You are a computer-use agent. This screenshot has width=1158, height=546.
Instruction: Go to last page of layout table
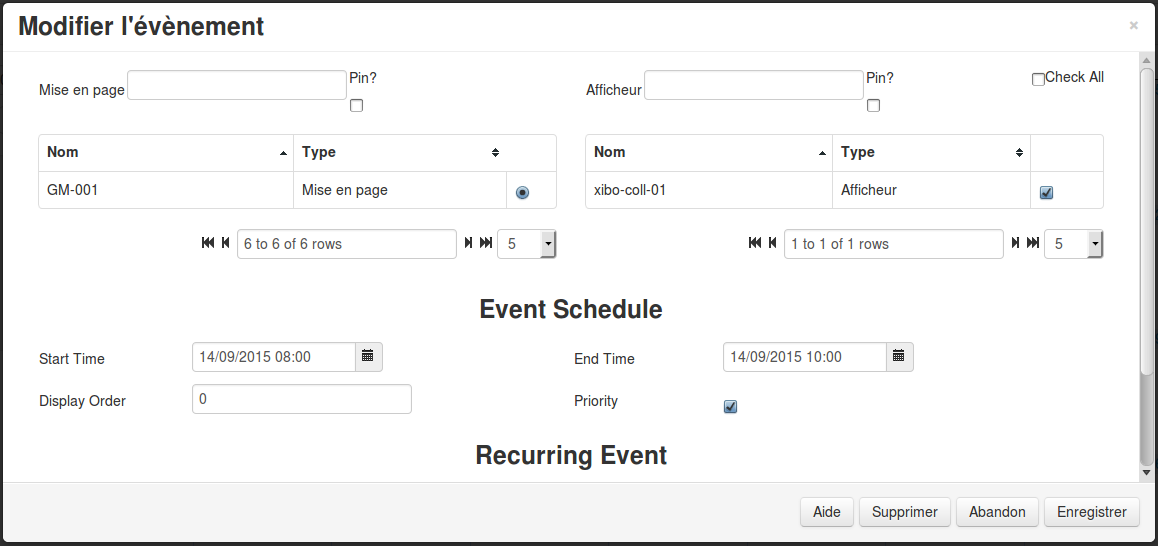coord(485,243)
